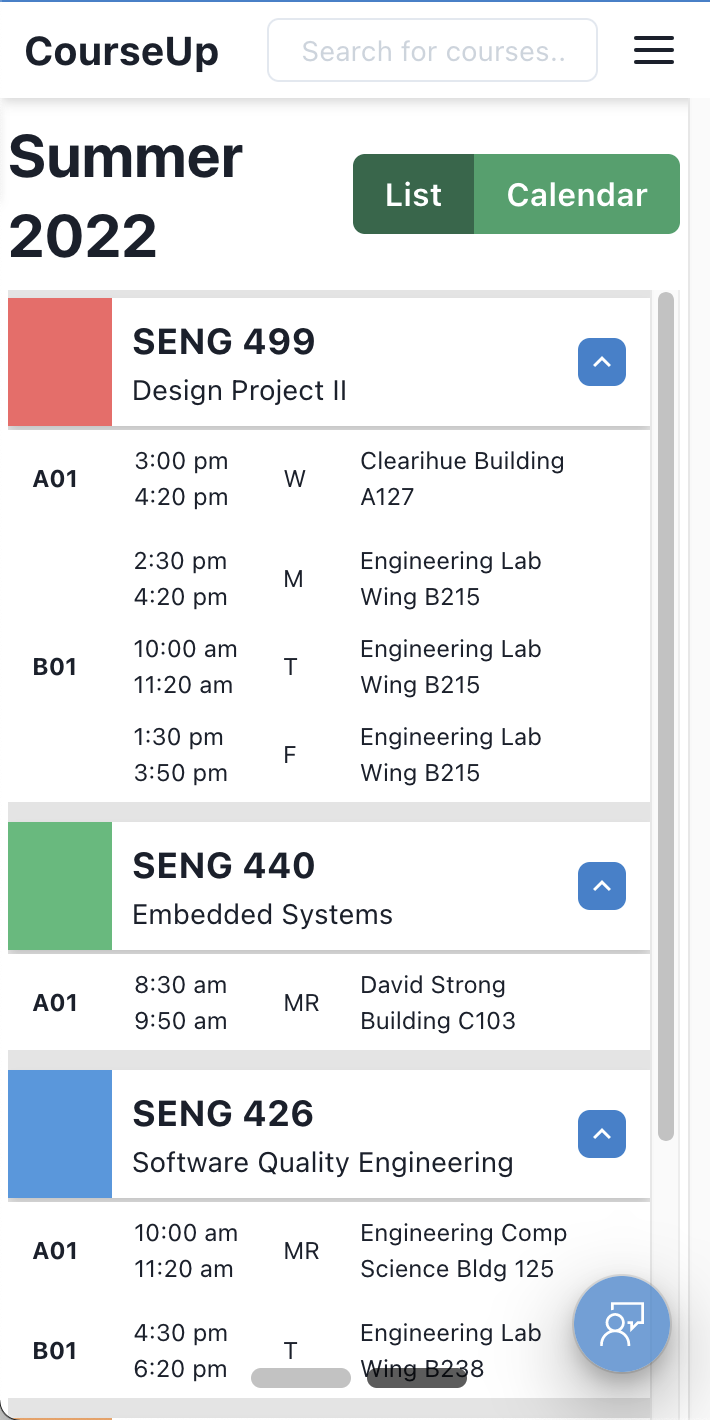The image size is (710, 1420).
Task: Click the vertical course list scrollbar
Action: (666, 715)
